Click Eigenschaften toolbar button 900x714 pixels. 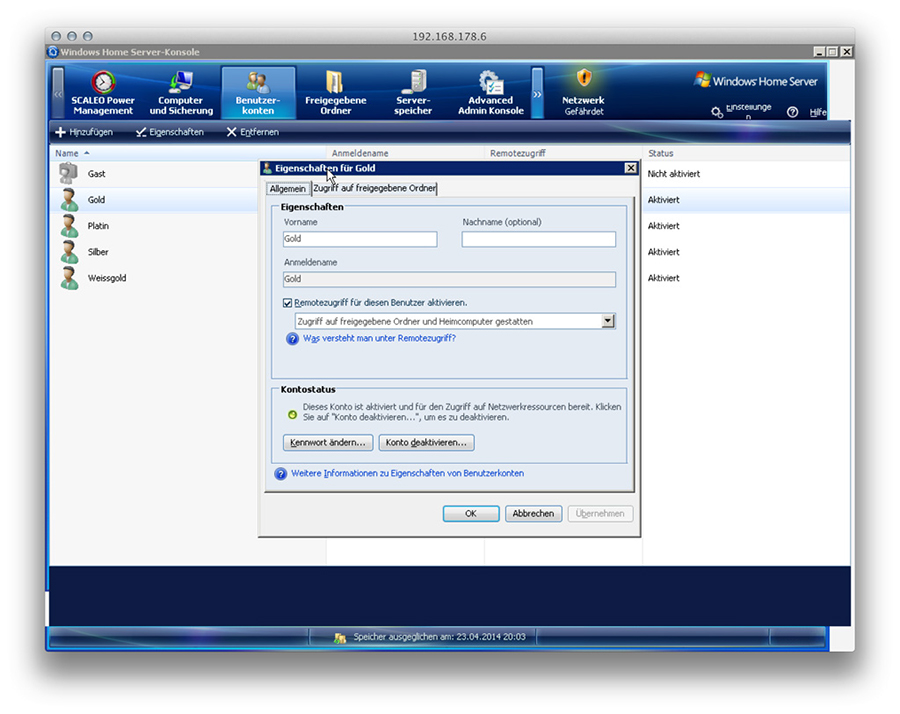tap(170, 132)
